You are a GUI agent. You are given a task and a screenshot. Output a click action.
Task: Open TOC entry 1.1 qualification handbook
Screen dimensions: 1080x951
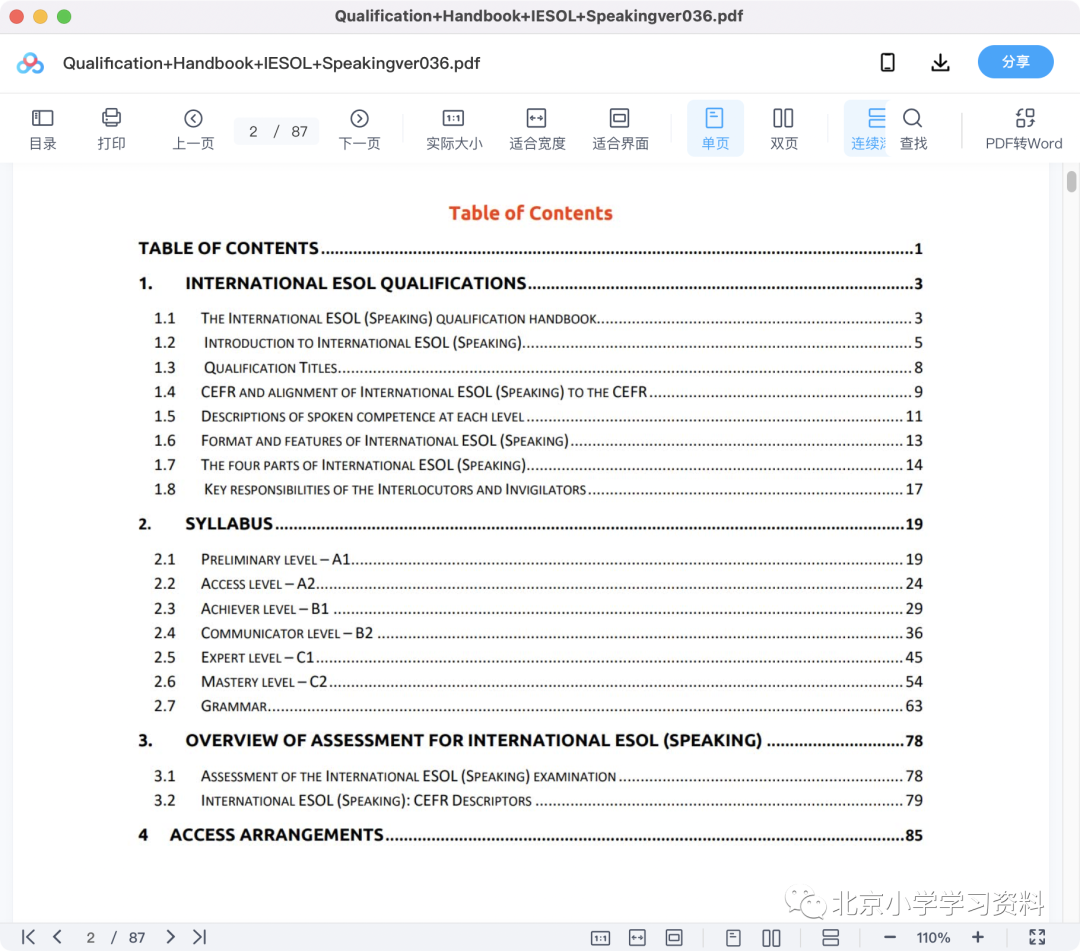coord(538,318)
